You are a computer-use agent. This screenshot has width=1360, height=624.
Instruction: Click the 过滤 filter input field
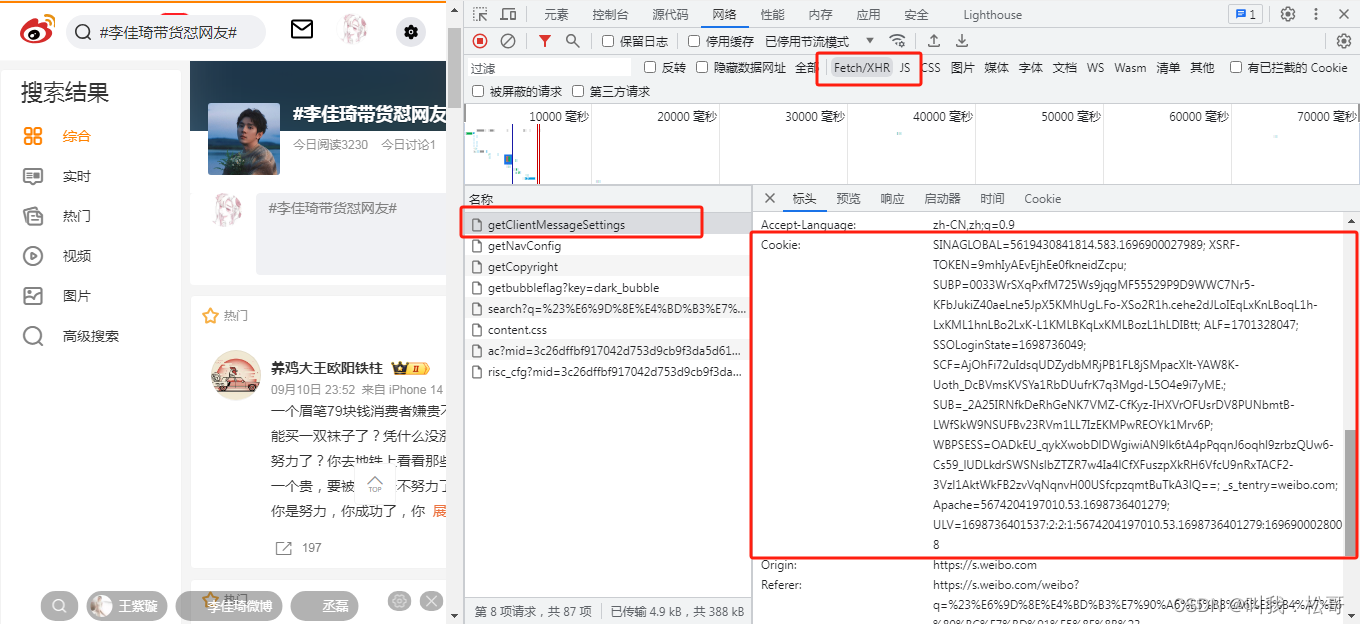click(x=550, y=68)
